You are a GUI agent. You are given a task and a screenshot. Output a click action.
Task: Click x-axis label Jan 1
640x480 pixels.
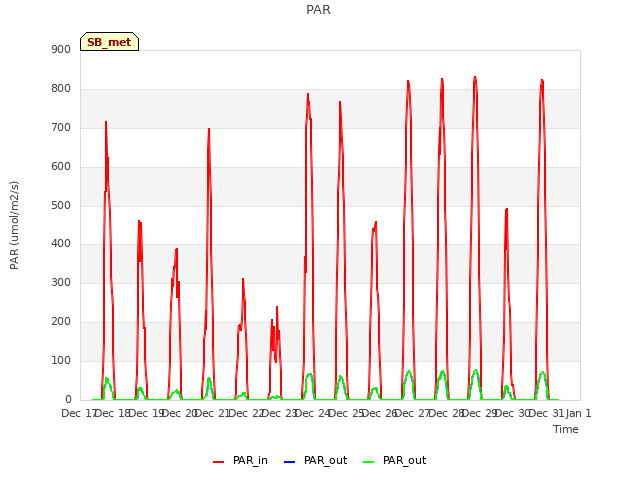click(x=578, y=413)
